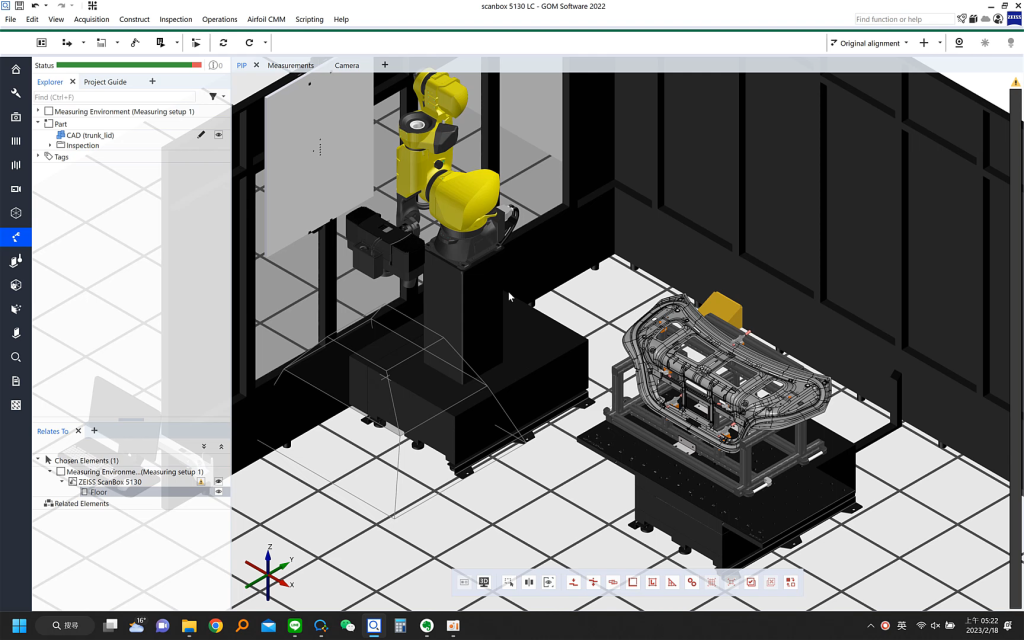Open the magnifier inspection workspace in sidebar
This screenshot has height=640, width=1024.
pos(16,357)
